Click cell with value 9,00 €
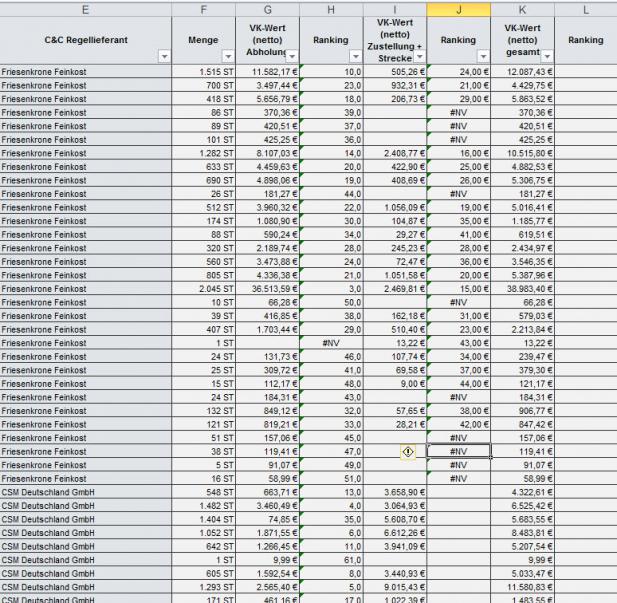This screenshot has width=617, height=603. pos(395,384)
